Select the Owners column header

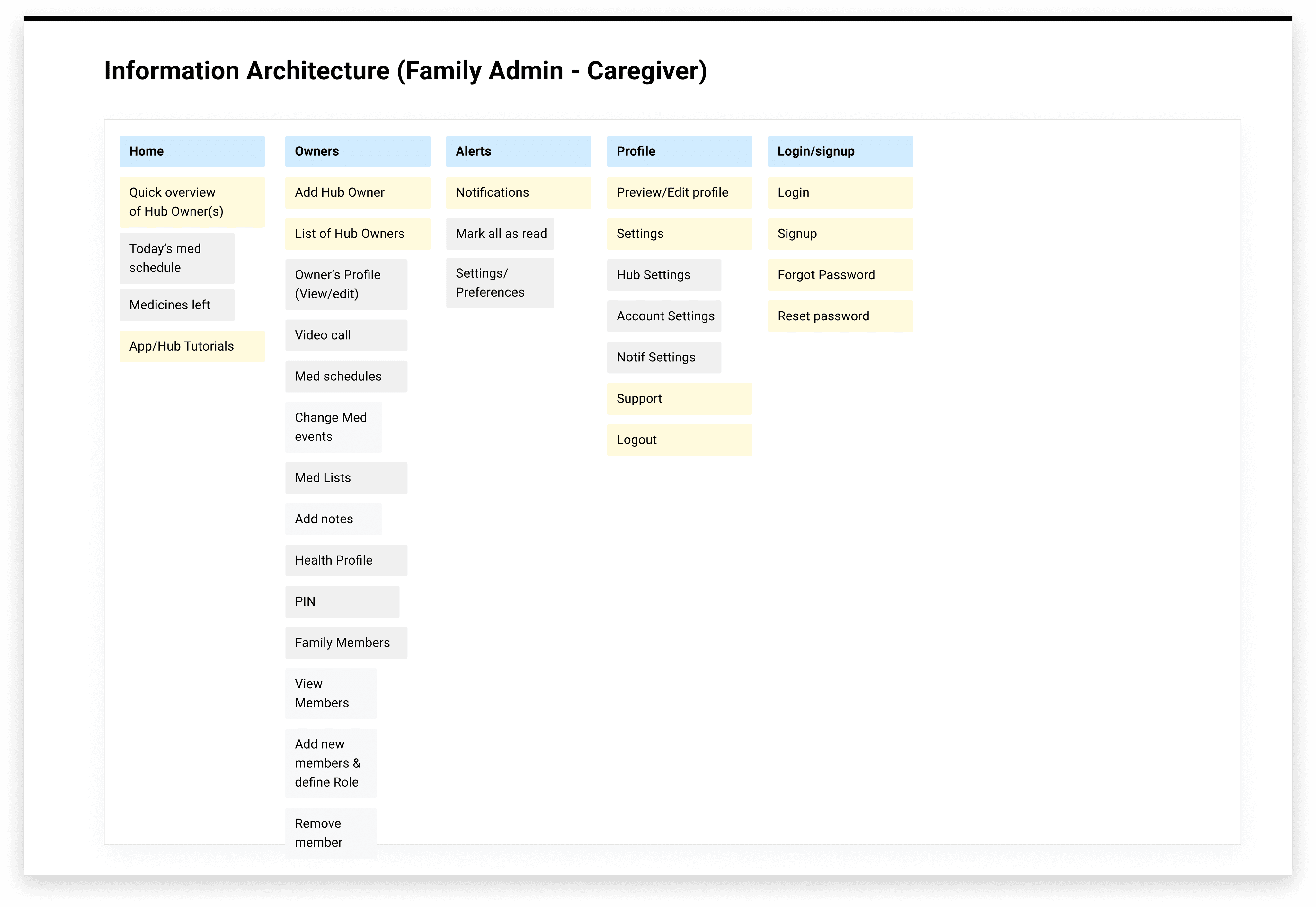click(x=357, y=151)
